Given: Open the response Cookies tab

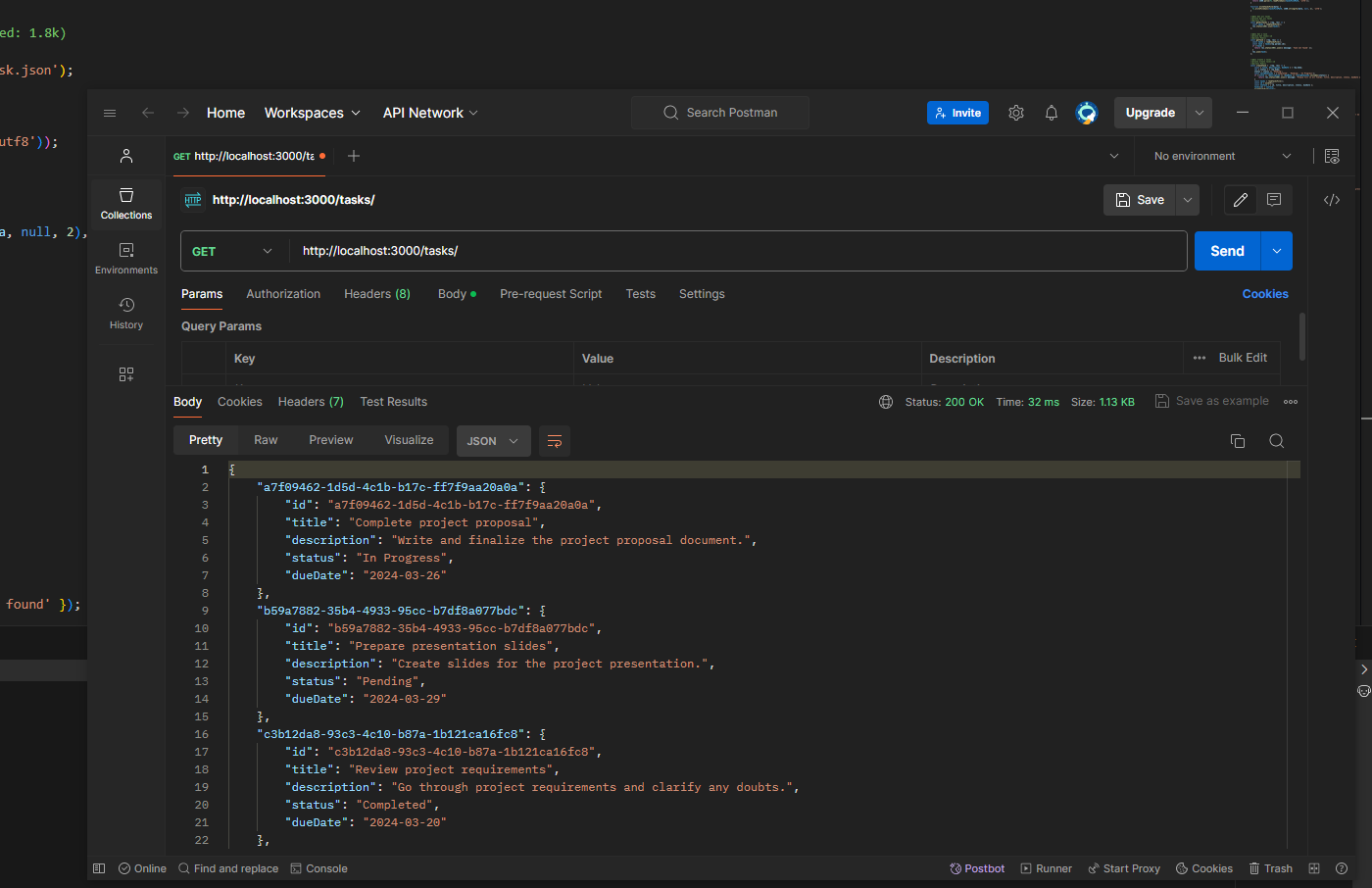Looking at the screenshot, I should tap(240, 402).
